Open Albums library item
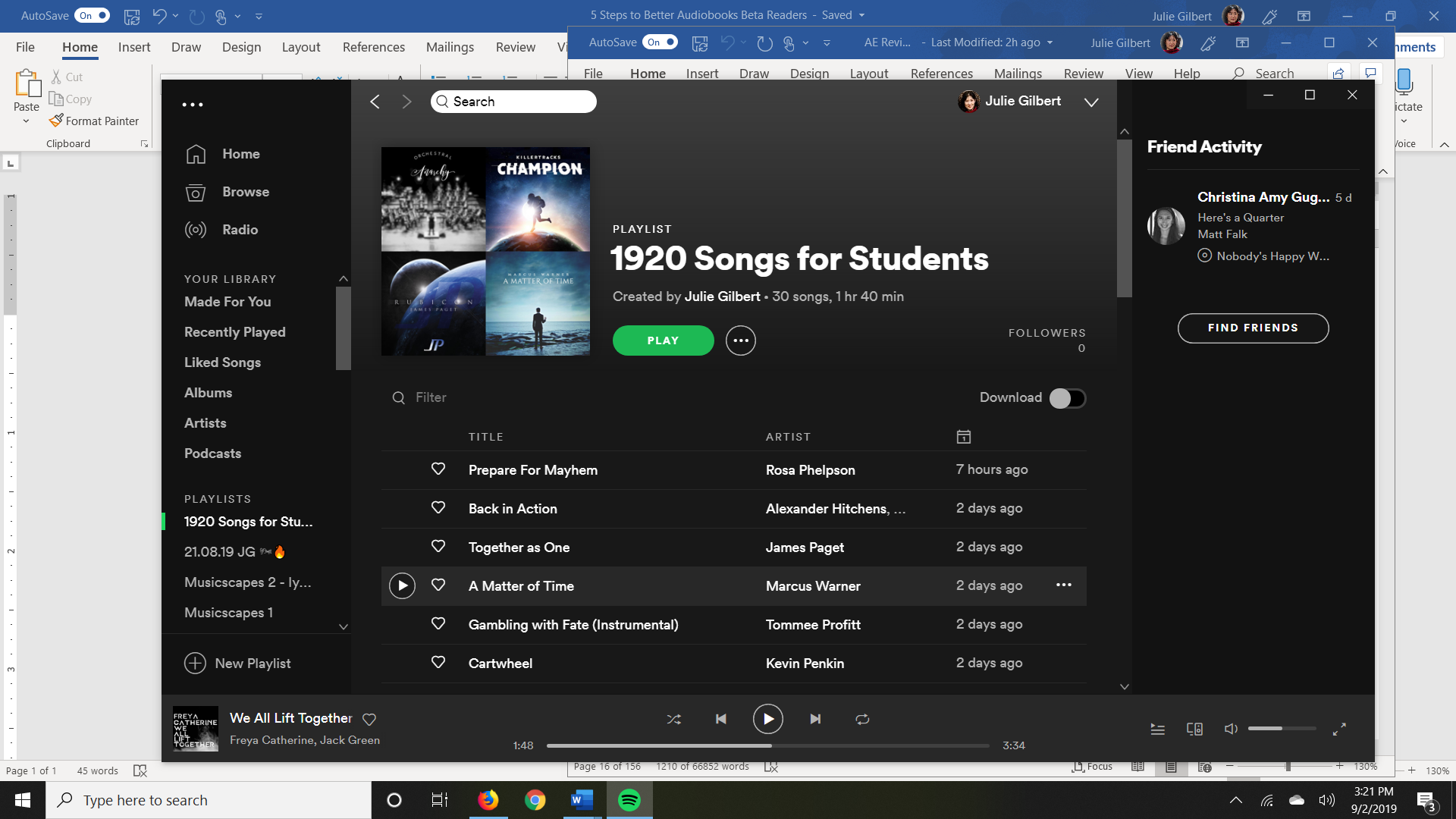Screen dimensions: 1456x819 pos(208,393)
